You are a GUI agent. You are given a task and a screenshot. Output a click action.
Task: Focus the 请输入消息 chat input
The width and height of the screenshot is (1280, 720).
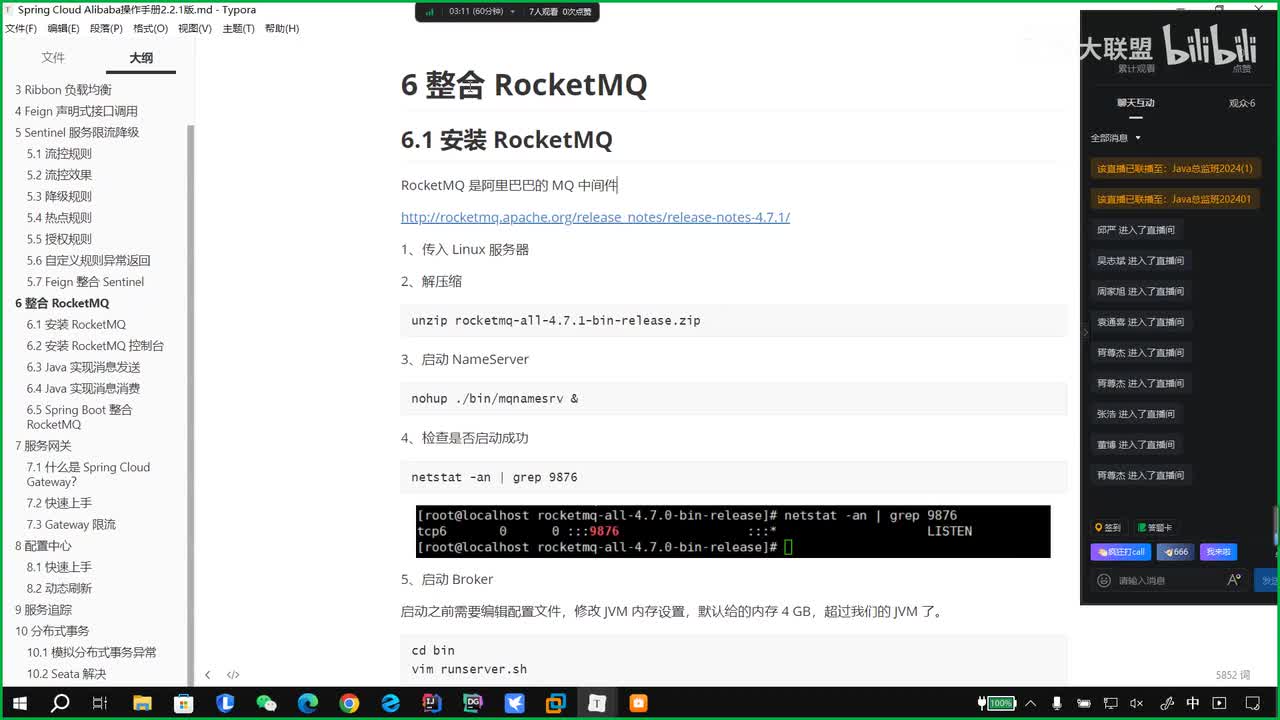point(1168,580)
